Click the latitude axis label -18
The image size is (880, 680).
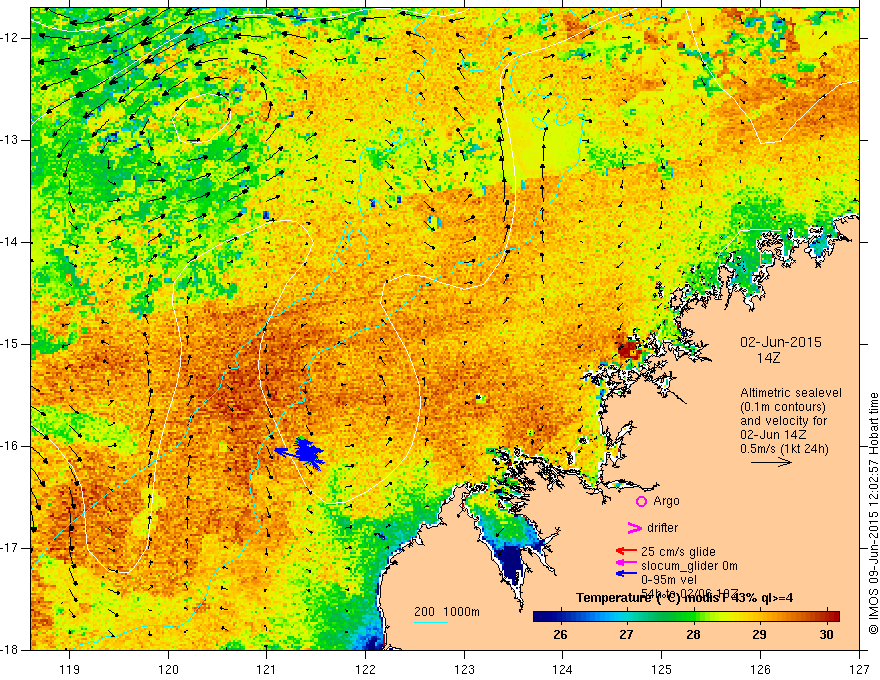[x=11, y=650]
